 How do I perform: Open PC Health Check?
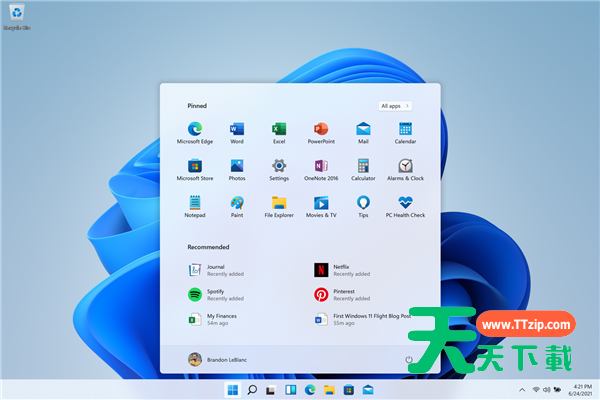405,204
